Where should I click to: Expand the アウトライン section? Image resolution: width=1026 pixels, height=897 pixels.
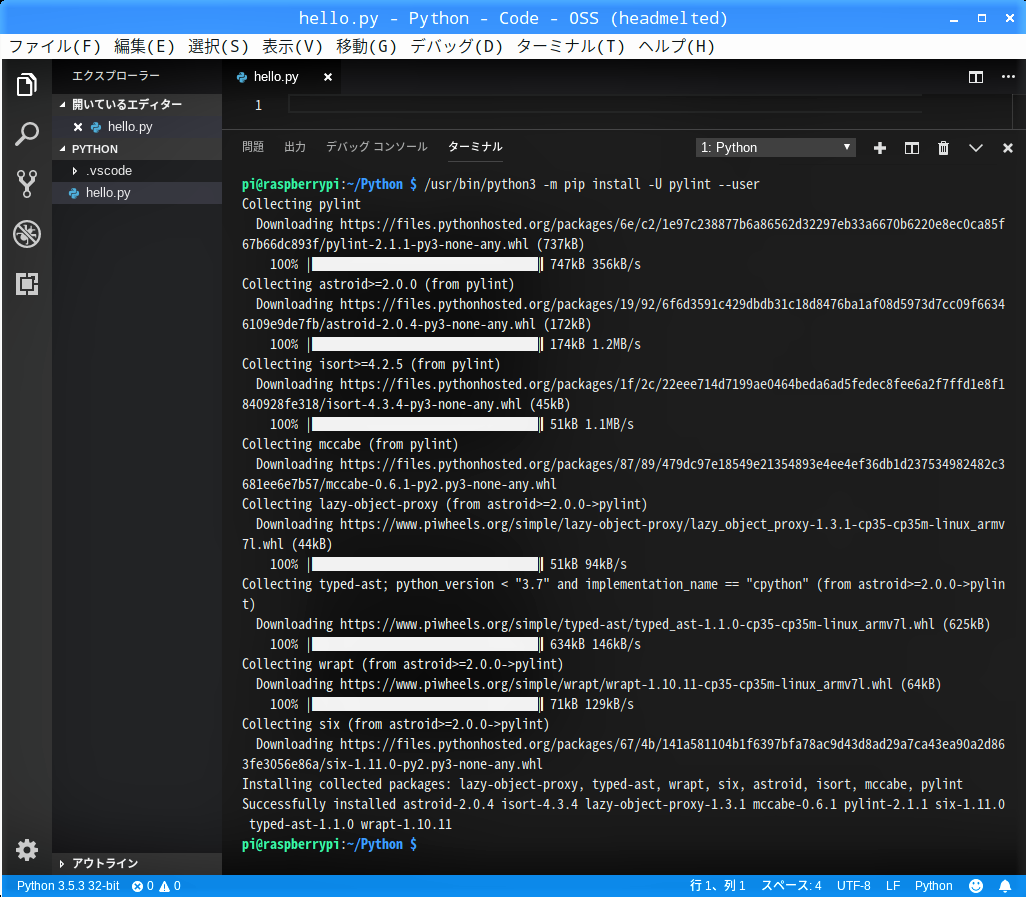[137, 863]
